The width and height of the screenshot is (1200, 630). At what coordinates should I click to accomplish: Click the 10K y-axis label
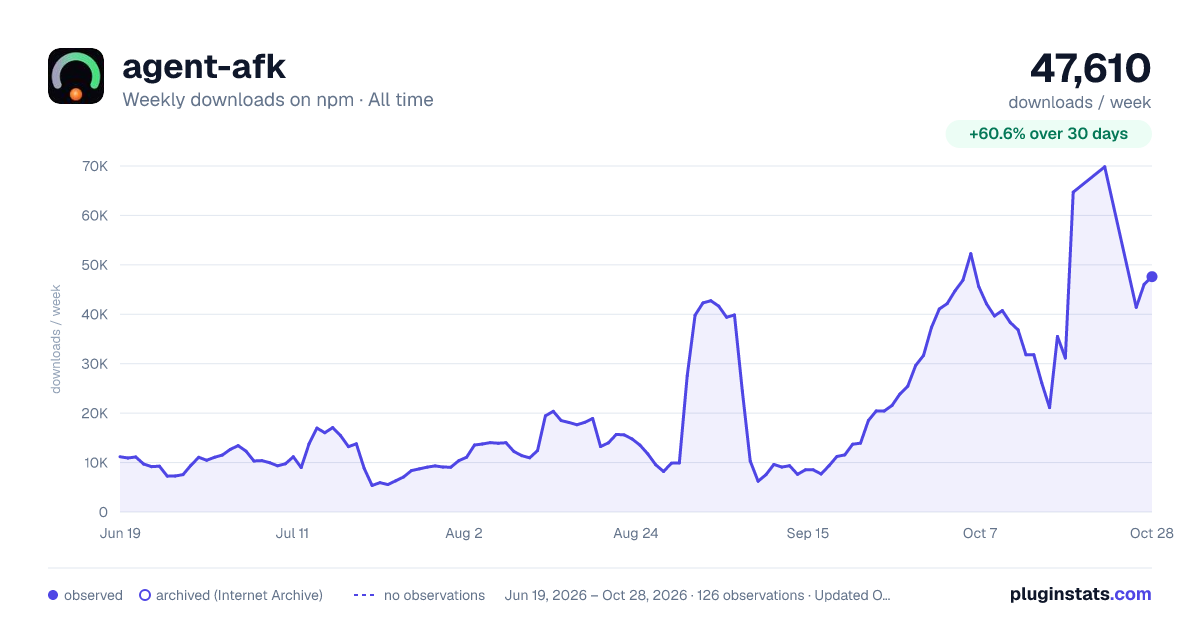point(94,463)
